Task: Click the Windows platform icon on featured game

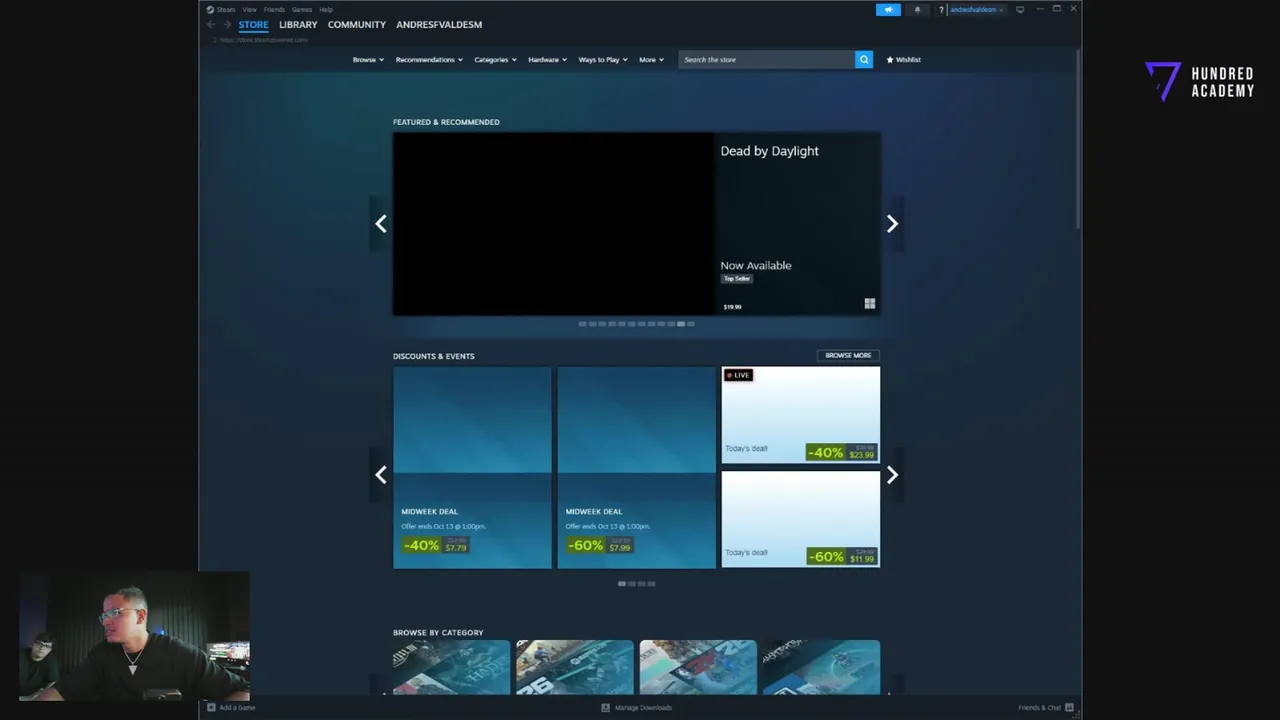Action: [869, 304]
